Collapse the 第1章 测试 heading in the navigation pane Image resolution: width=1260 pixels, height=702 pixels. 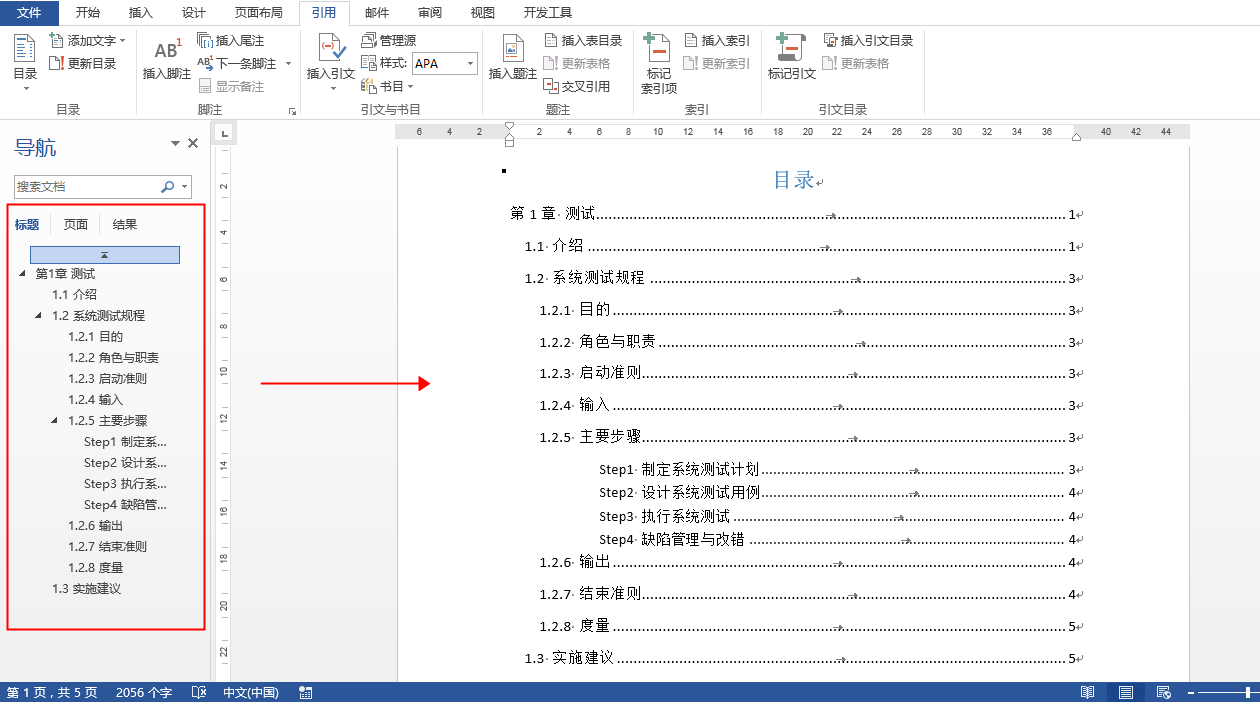click(23, 273)
